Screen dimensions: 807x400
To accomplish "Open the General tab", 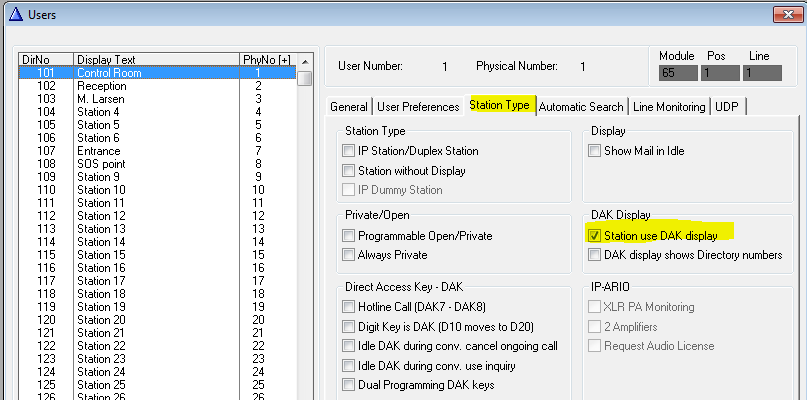I will click(x=349, y=107).
